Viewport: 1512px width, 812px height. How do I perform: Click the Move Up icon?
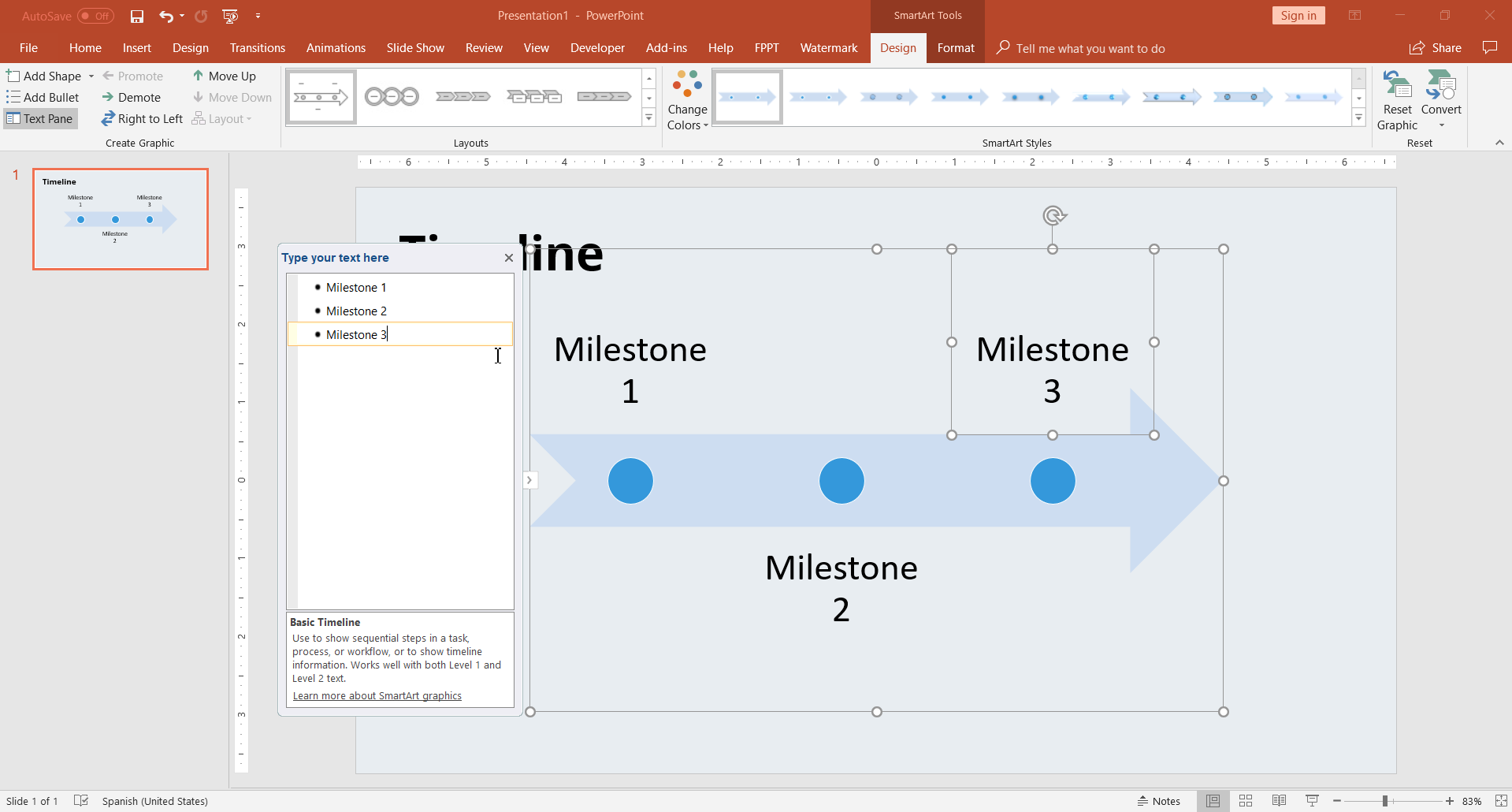225,76
